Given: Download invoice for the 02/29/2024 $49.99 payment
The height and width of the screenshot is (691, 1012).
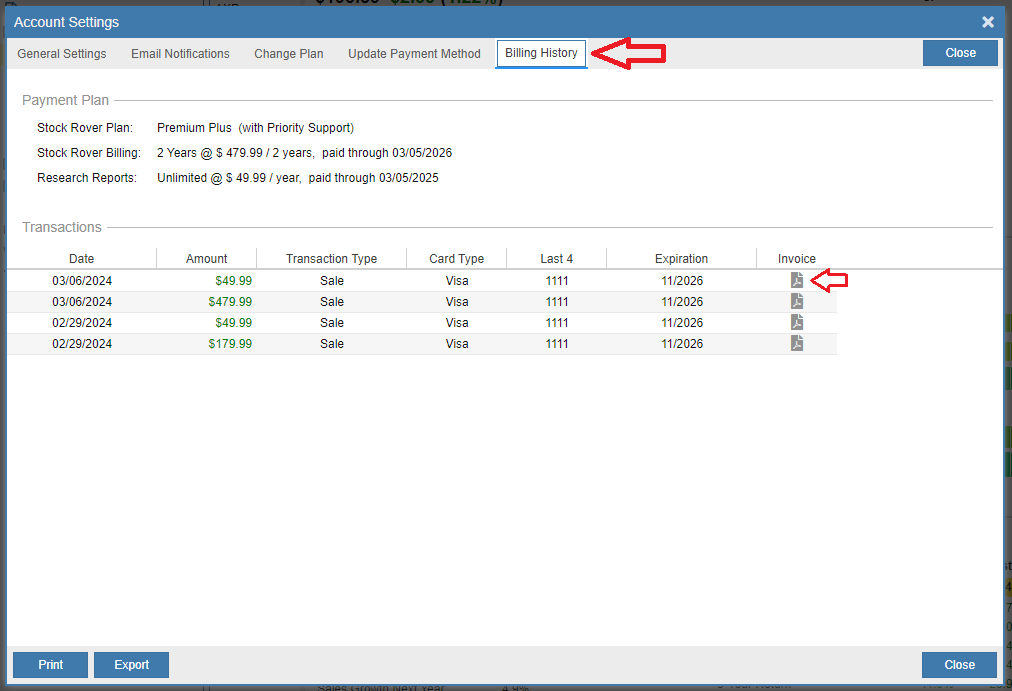Looking at the screenshot, I should coord(796,322).
